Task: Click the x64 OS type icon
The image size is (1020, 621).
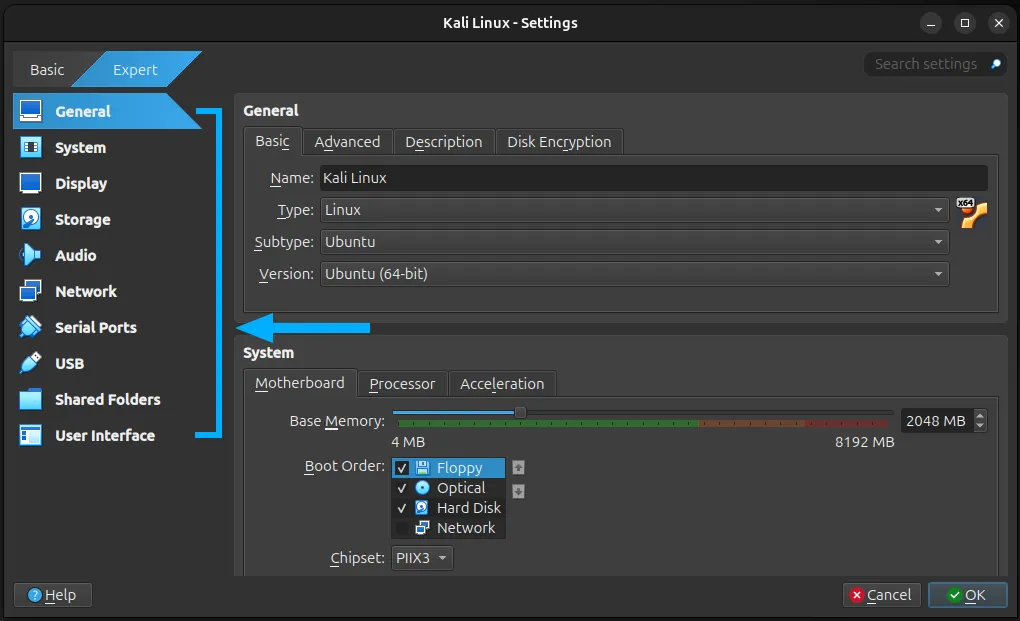Action: tap(973, 213)
